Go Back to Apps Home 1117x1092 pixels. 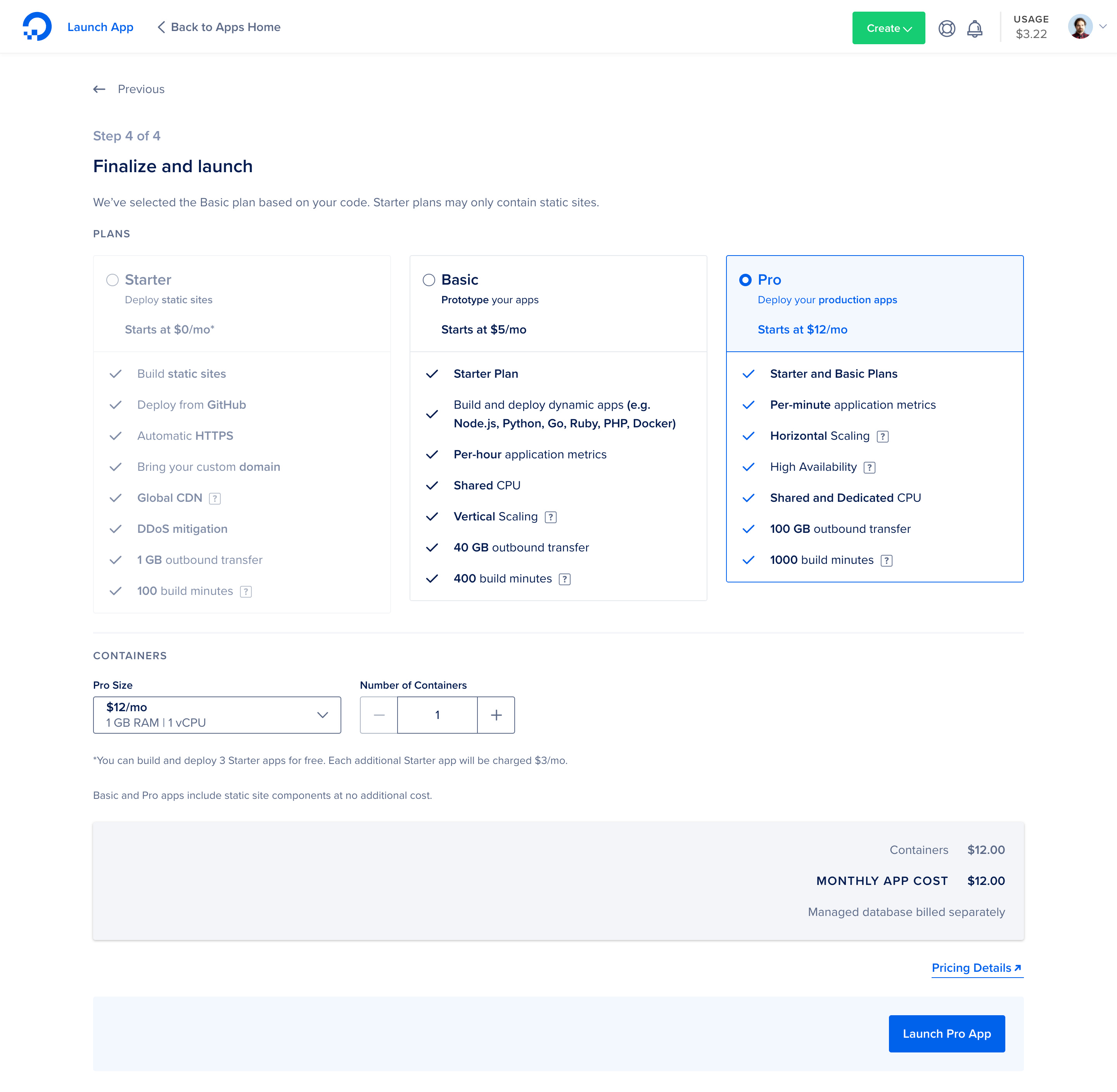click(x=219, y=27)
